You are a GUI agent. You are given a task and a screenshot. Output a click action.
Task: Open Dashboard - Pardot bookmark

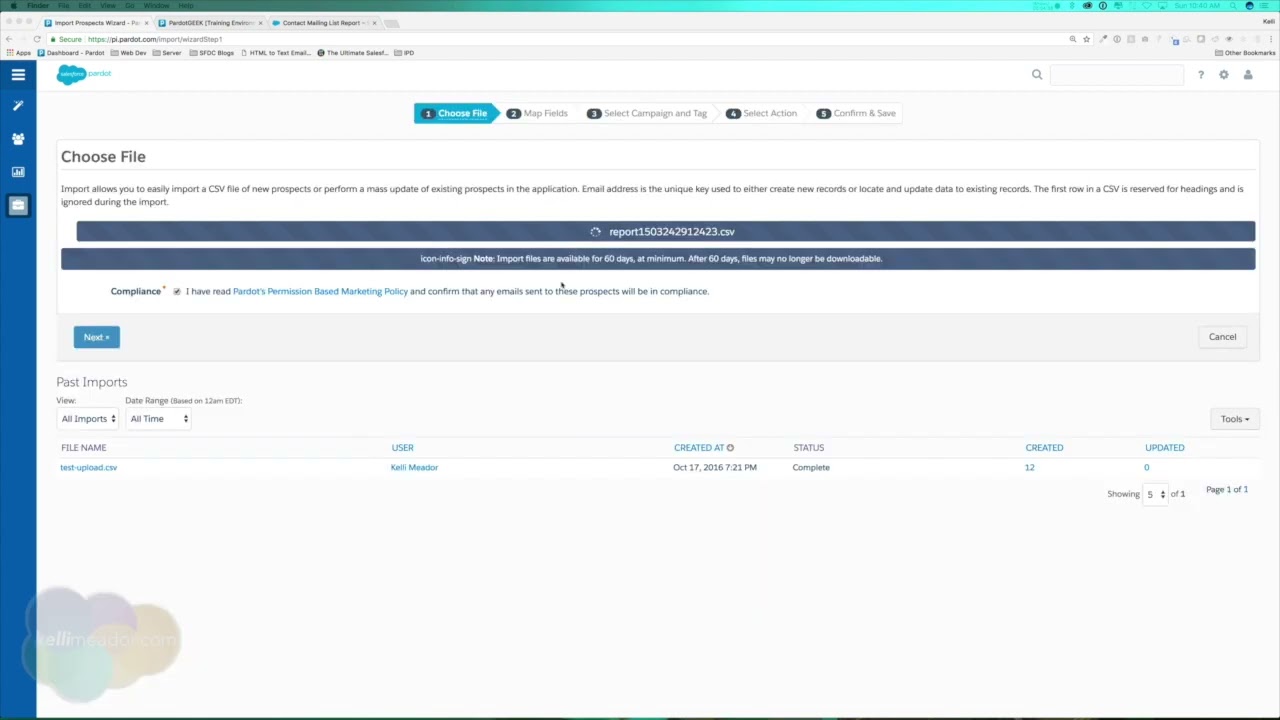point(72,53)
